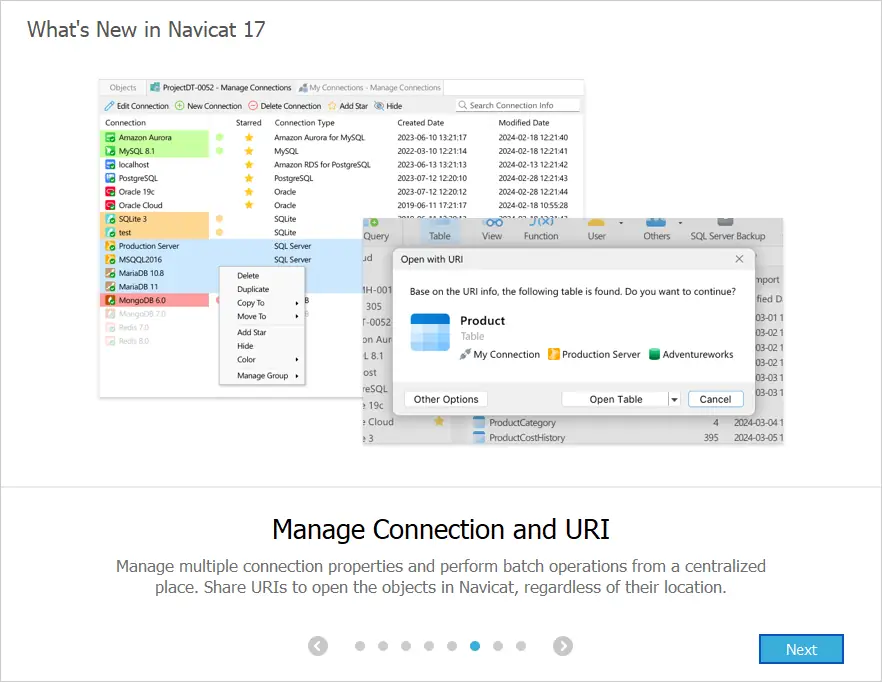Select the localhost connection icon

[x=110, y=164]
